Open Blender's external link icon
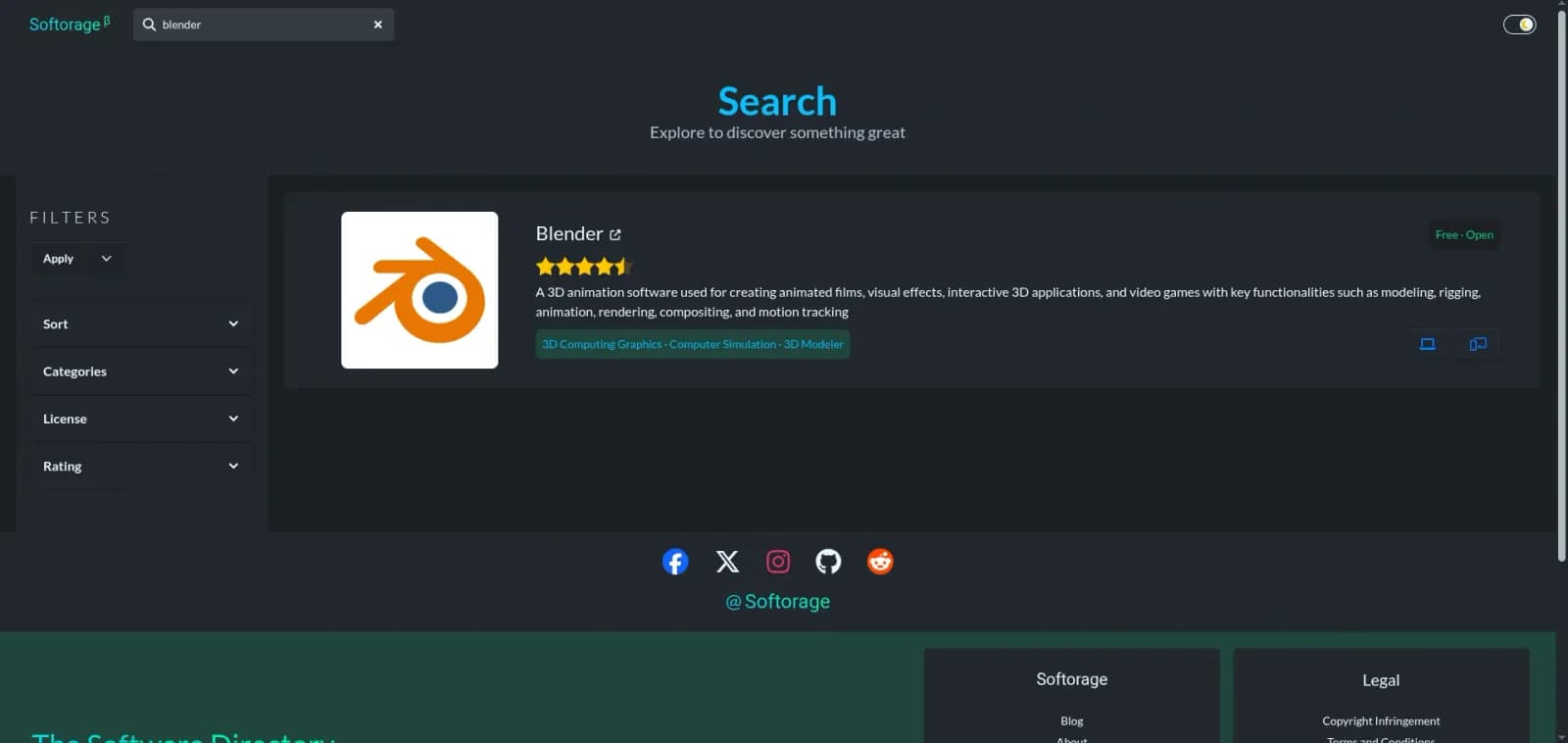 tap(615, 234)
